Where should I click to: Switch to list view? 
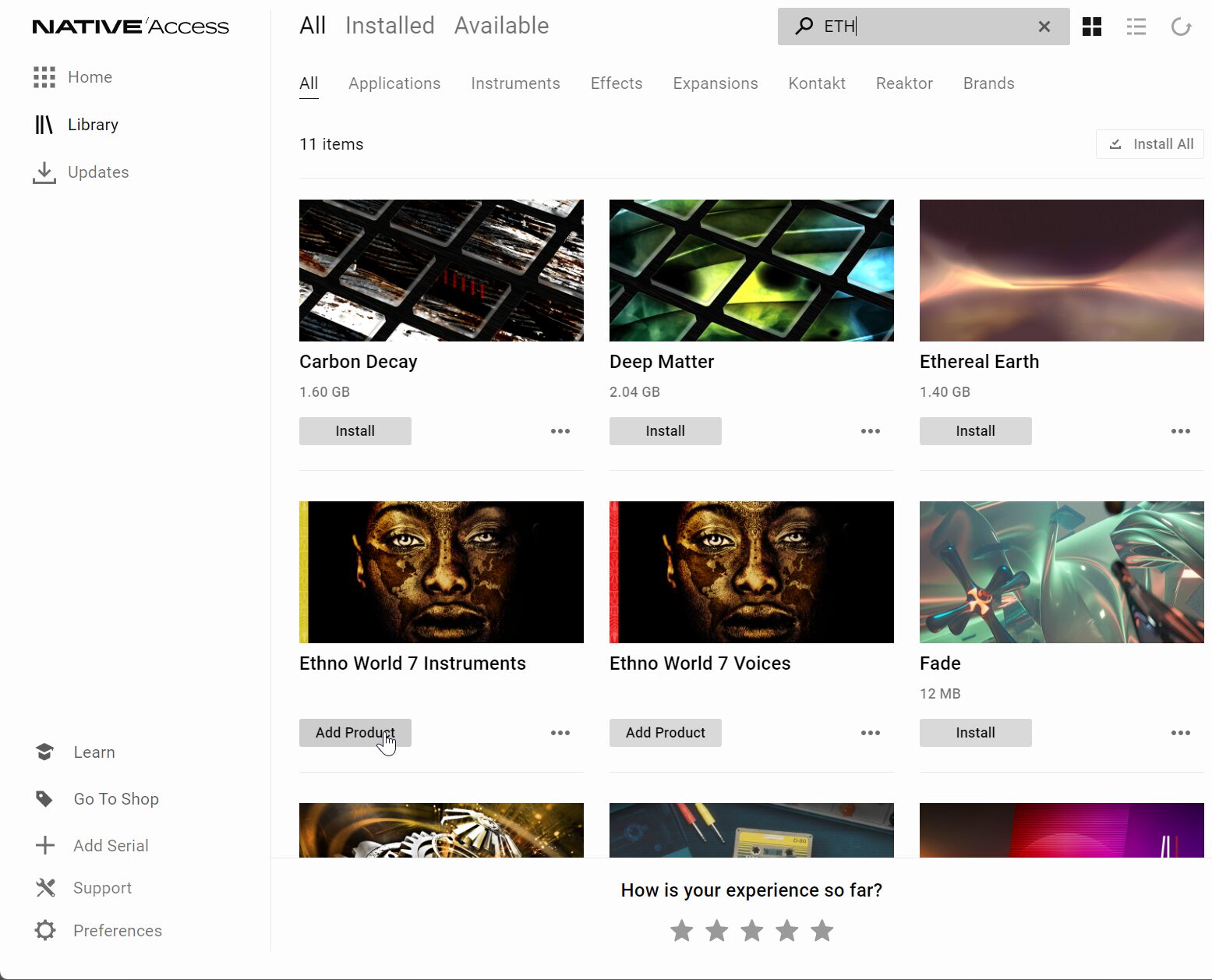(x=1136, y=27)
